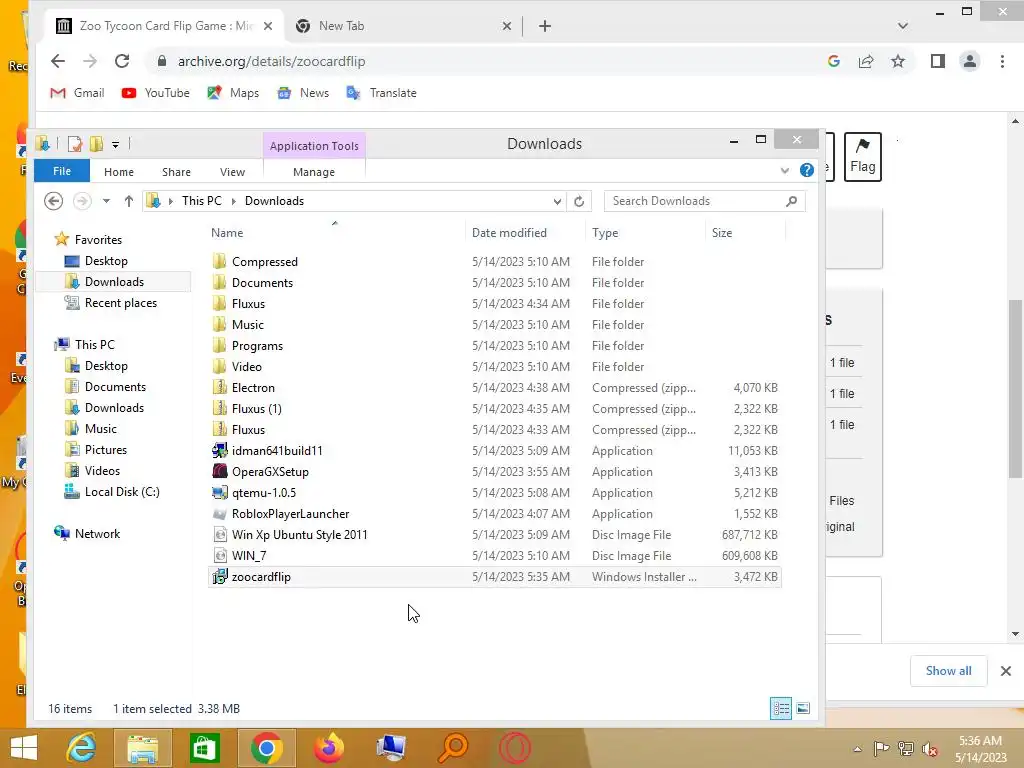The width and height of the screenshot is (1024, 768).
Task: Bookmark this page with the star
Action: (x=898, y=61)
